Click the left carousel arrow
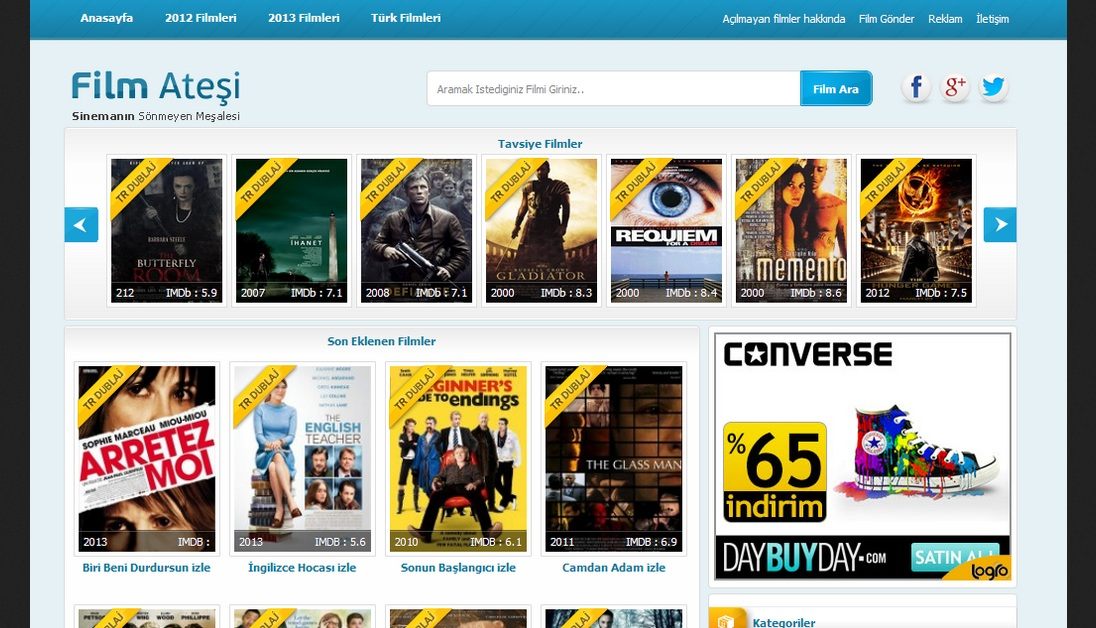Screen dimensions: 1096x628 (x=81, y=224)
